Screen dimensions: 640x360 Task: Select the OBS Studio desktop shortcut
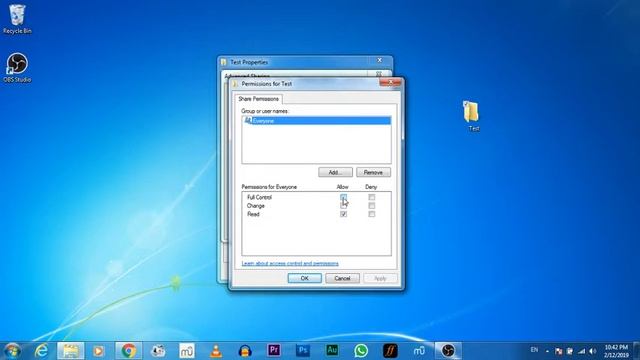point(17,68)
